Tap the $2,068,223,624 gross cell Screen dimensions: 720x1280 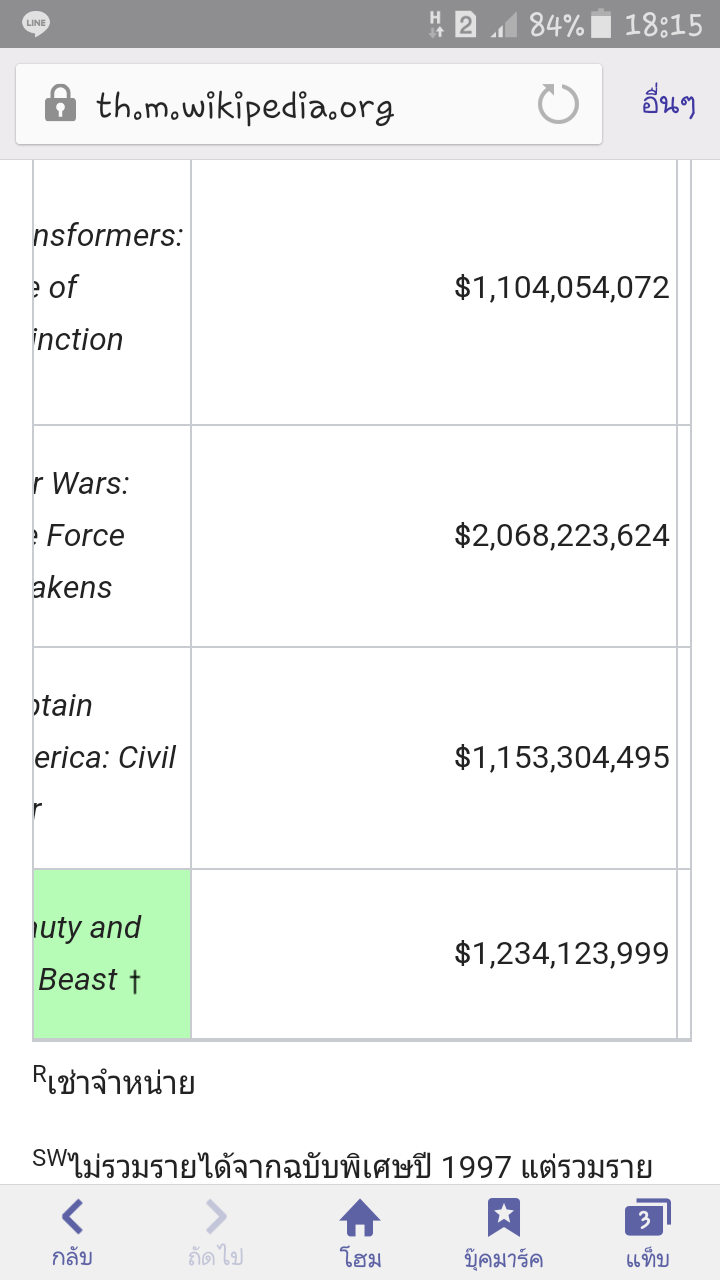[561, 535]
